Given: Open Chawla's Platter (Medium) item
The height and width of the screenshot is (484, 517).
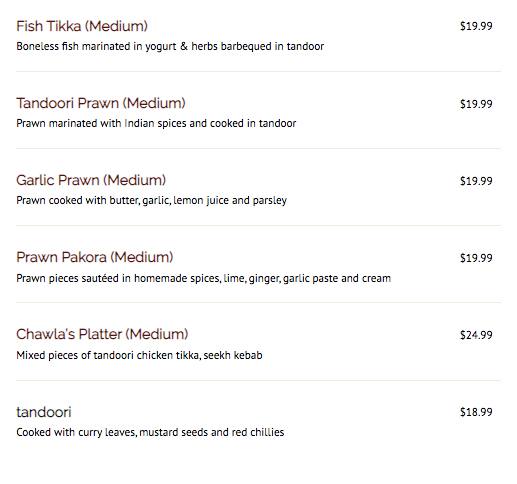Looking at the screenshot, I should 102,334.
